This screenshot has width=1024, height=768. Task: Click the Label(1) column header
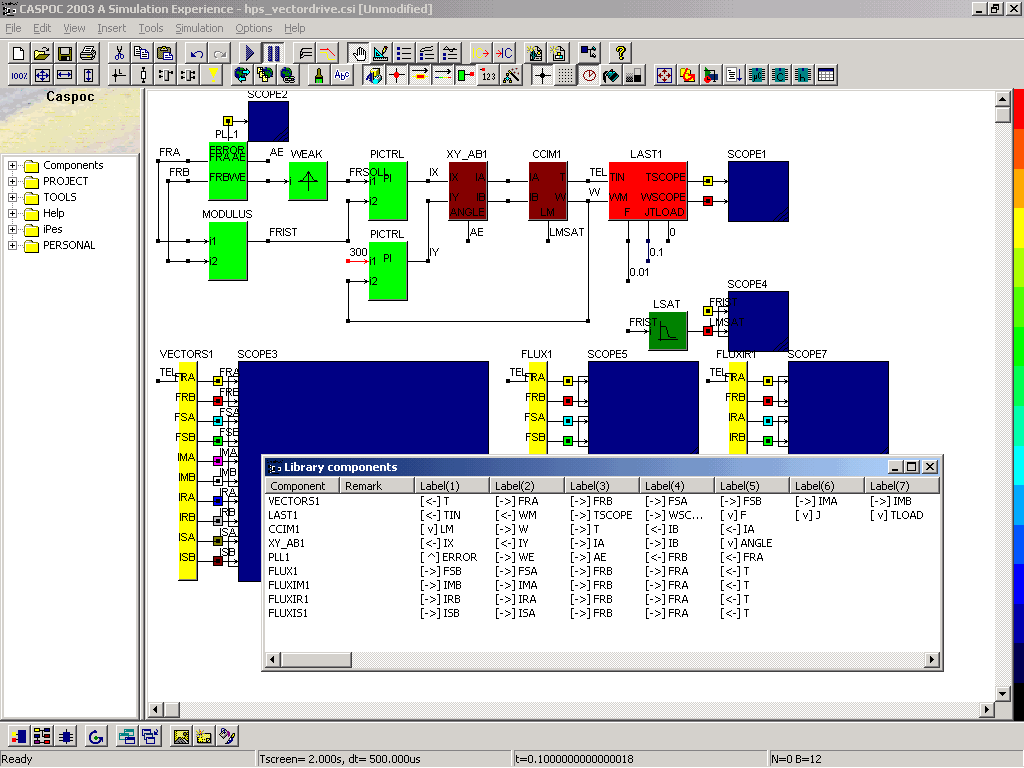452,486
